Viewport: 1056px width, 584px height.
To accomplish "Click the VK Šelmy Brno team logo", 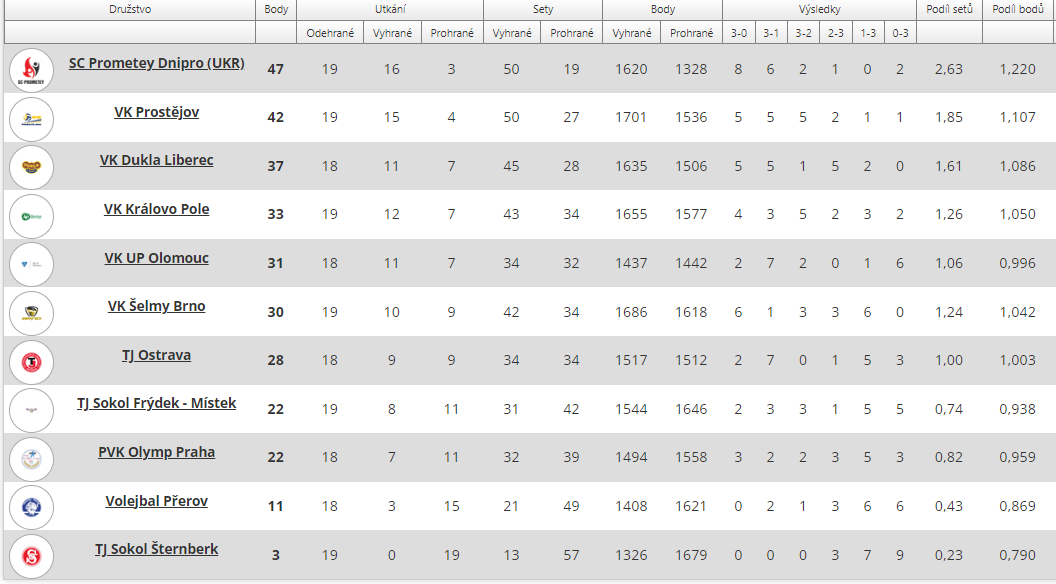I will 32,313.
